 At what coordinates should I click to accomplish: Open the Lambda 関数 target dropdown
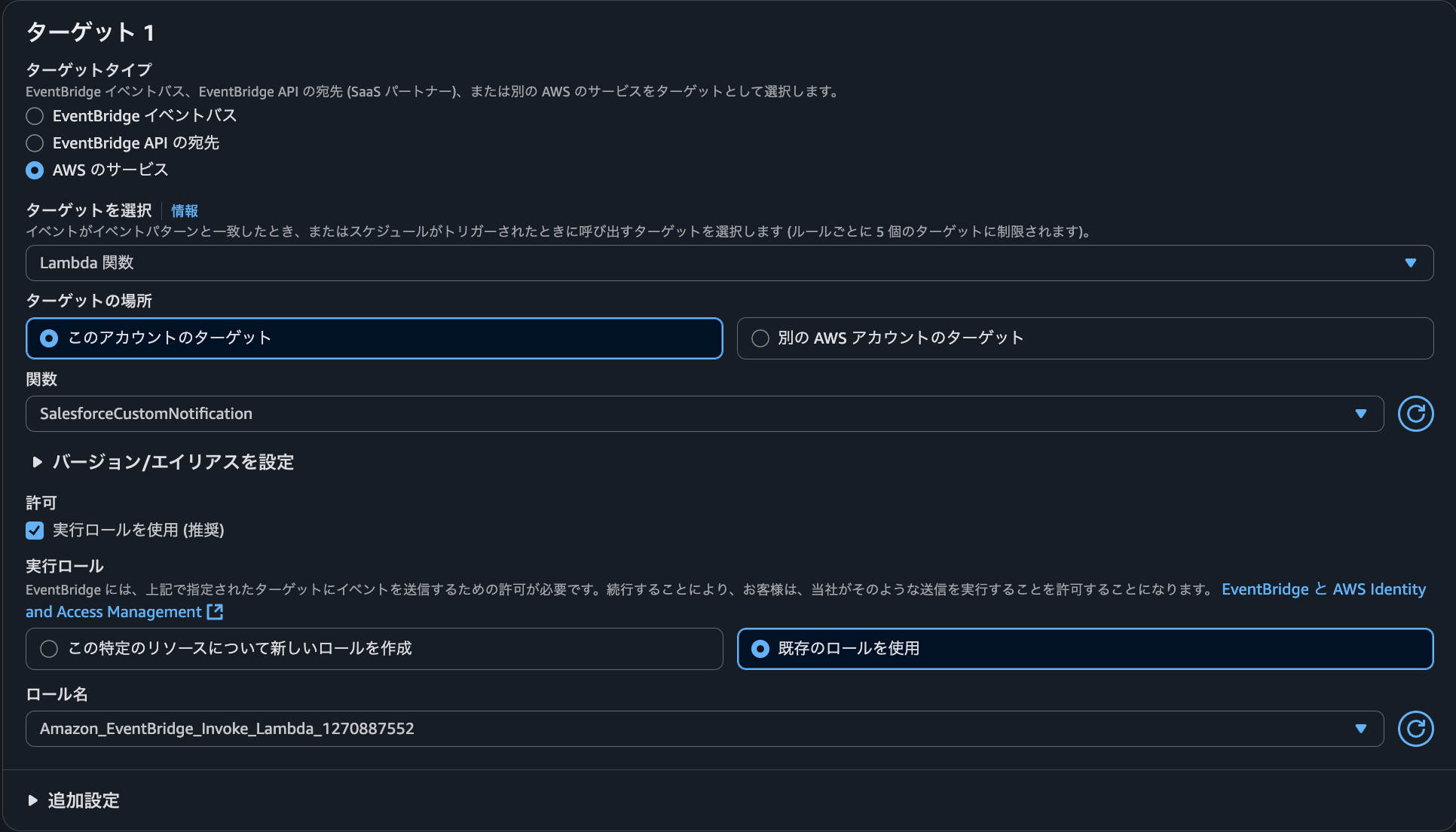click(723, 263)
